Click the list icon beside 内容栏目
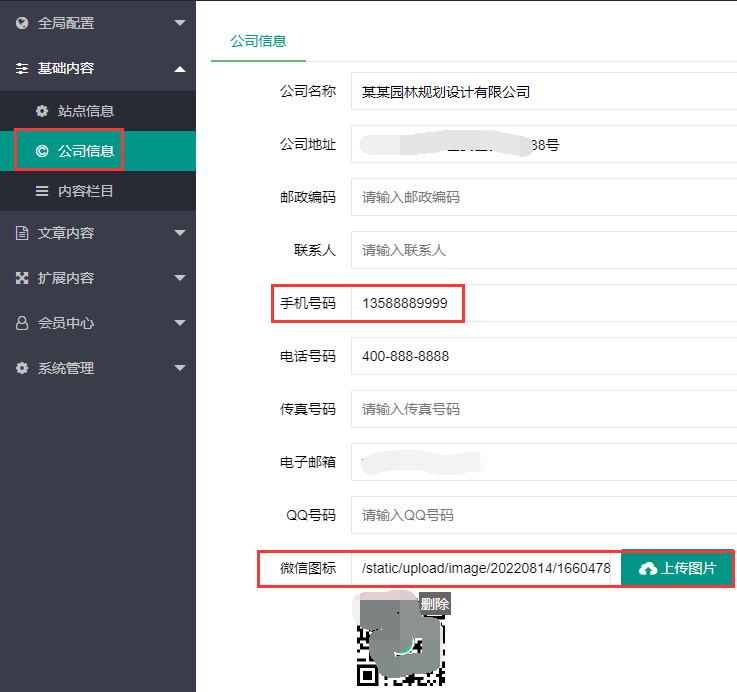This screenshot has height=692, width=737. [x=42, y=191]
